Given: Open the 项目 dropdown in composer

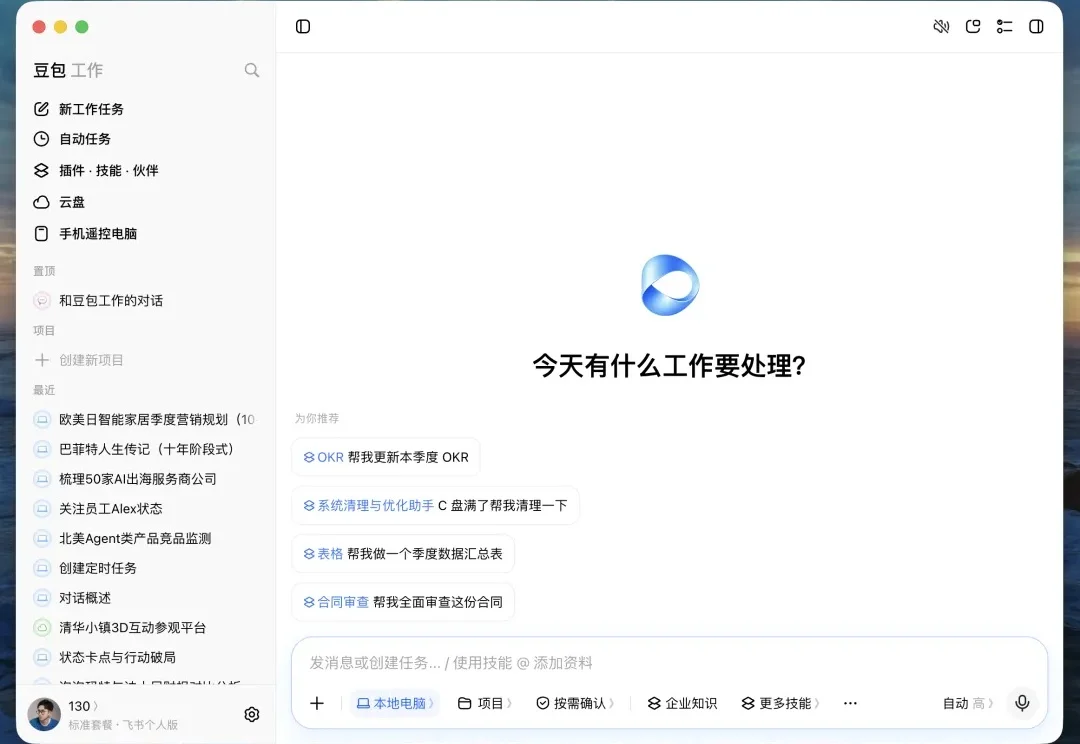Looking at the screenshot, I should 485,703.
